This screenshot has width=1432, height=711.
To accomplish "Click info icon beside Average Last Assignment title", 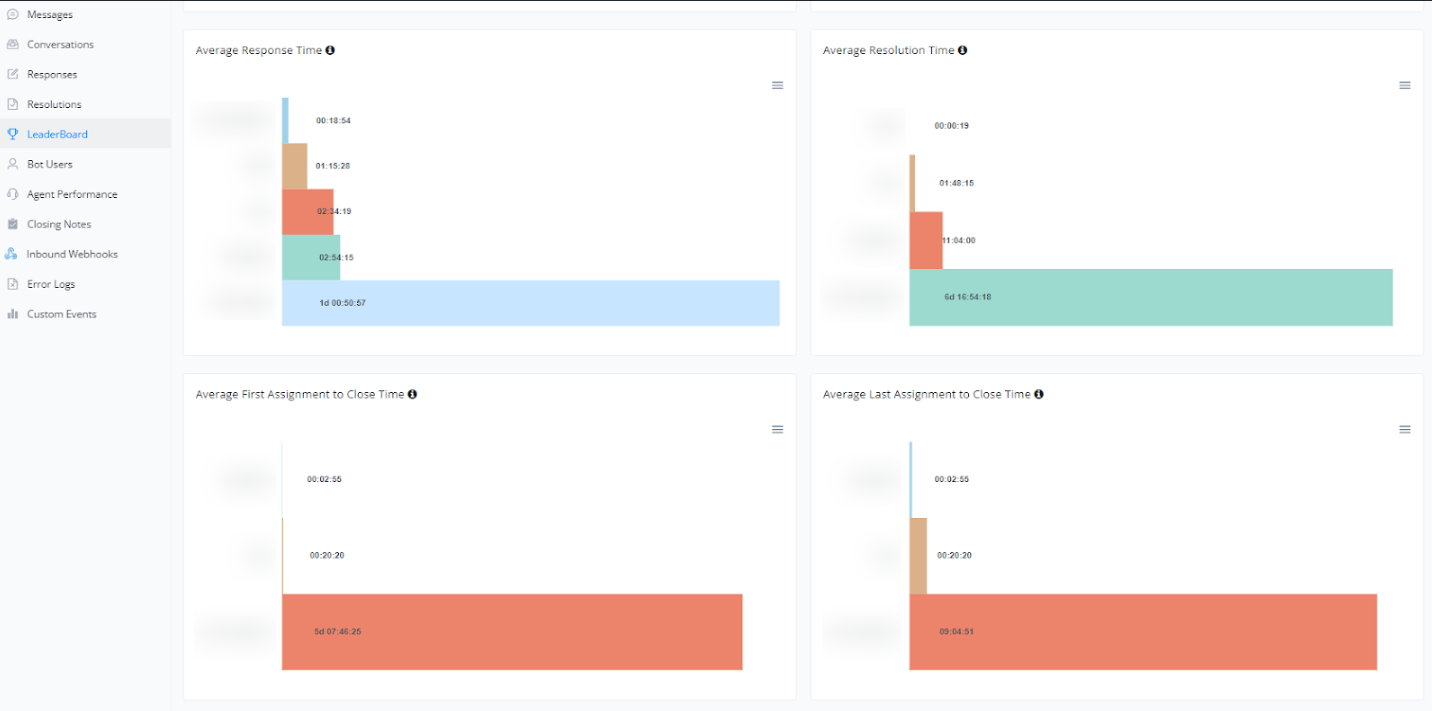I will point(1038,394).
